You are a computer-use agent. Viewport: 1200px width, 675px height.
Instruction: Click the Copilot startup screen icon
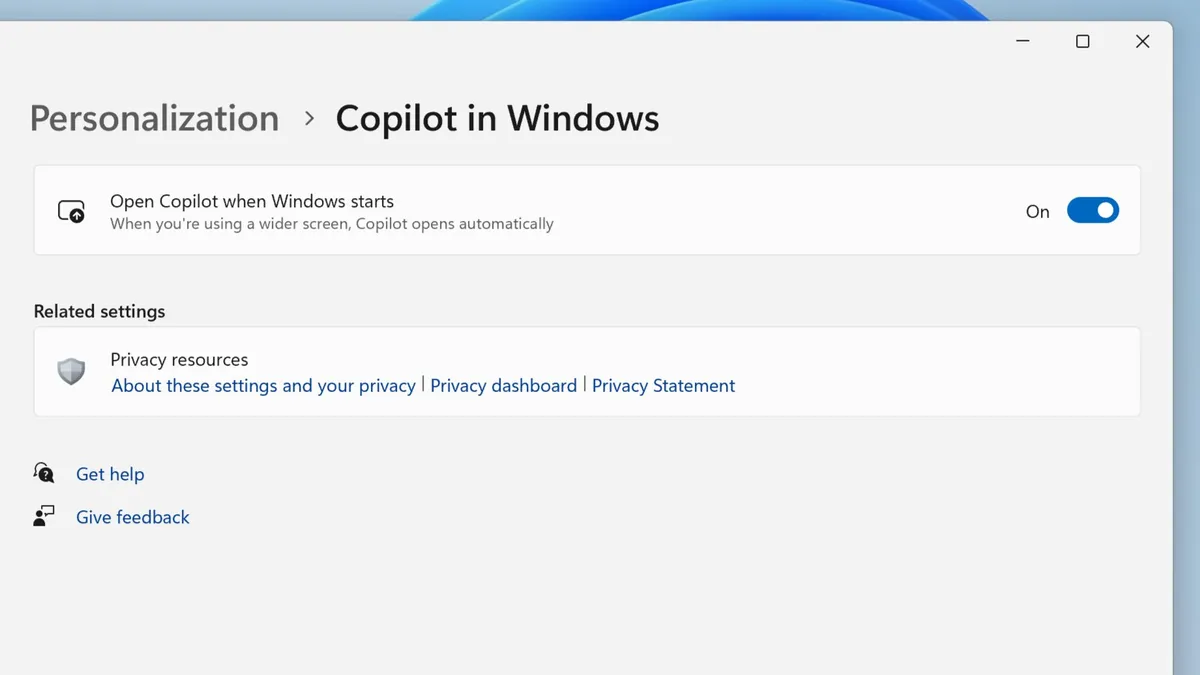coord(71,212)
